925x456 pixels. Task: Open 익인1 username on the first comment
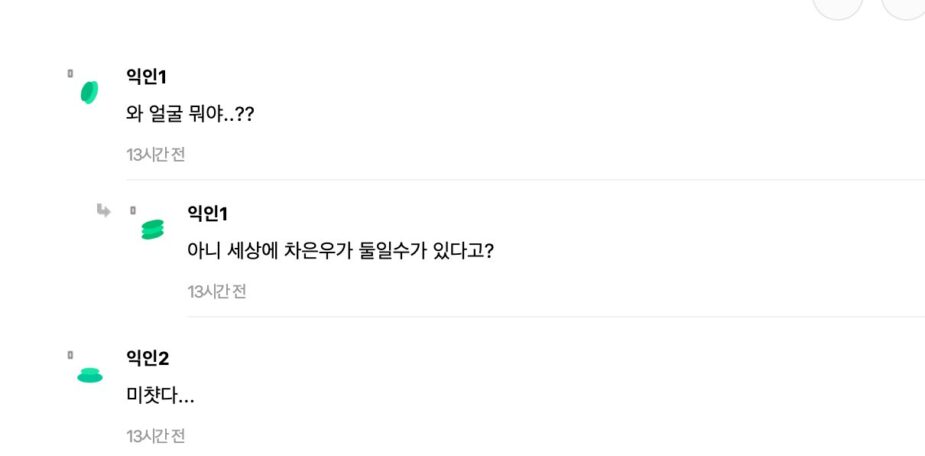(x=146, y=76)
